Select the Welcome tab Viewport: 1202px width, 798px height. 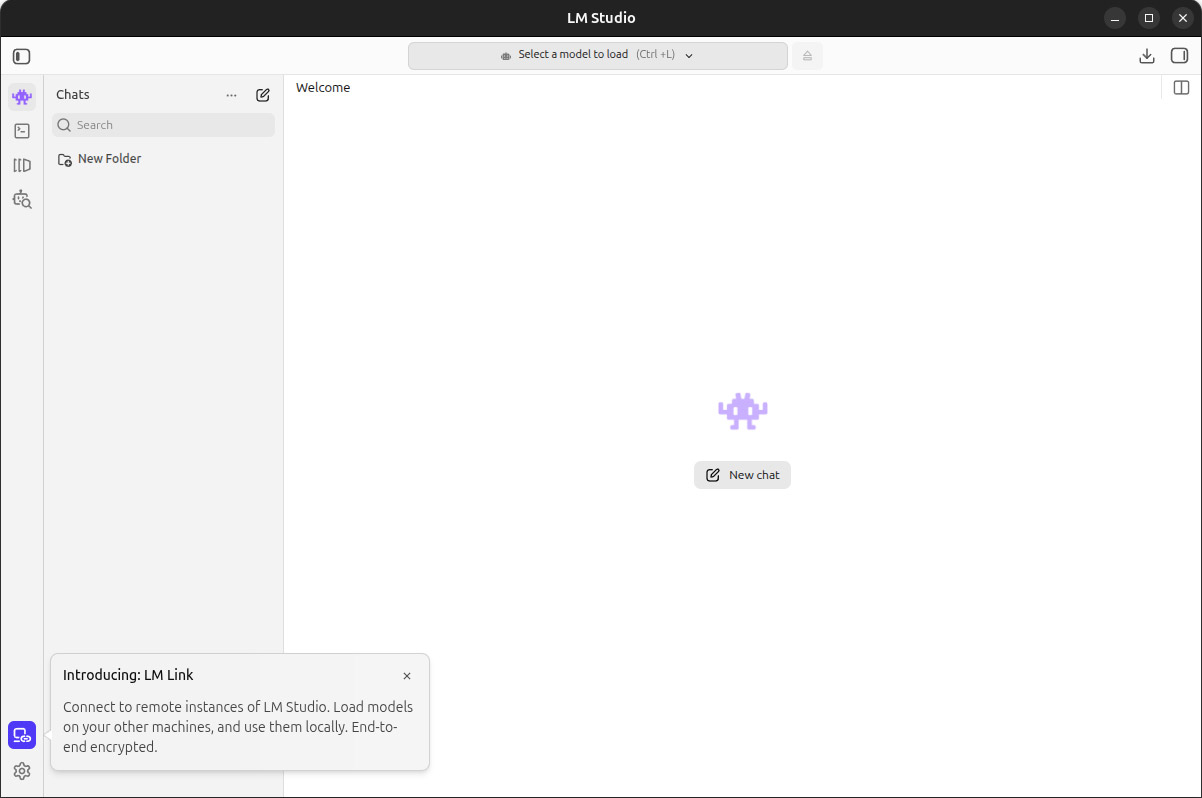(323, 88)
